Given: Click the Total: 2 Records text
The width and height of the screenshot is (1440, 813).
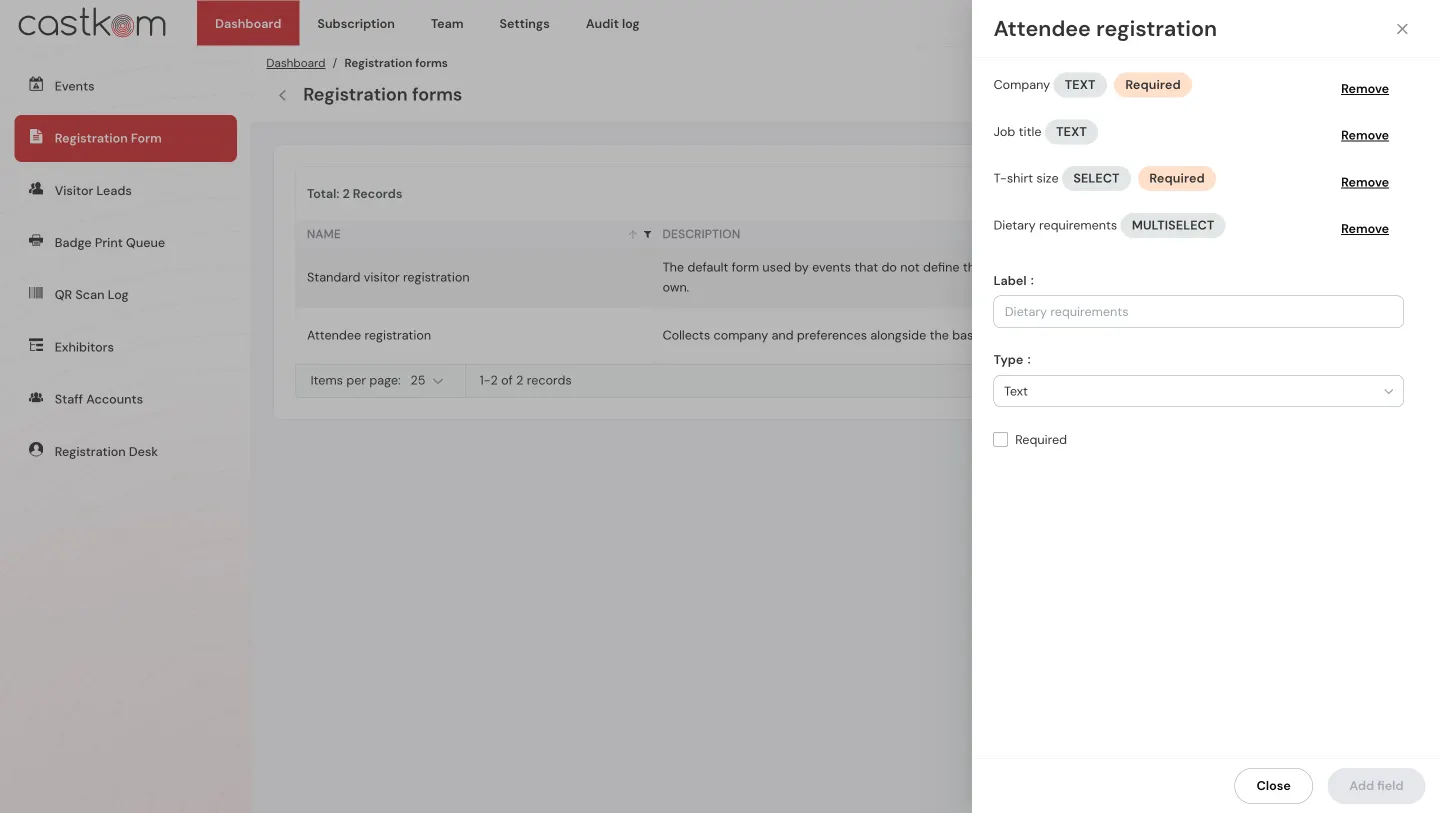Looking at the screenshot, I should tap(355, 194).
